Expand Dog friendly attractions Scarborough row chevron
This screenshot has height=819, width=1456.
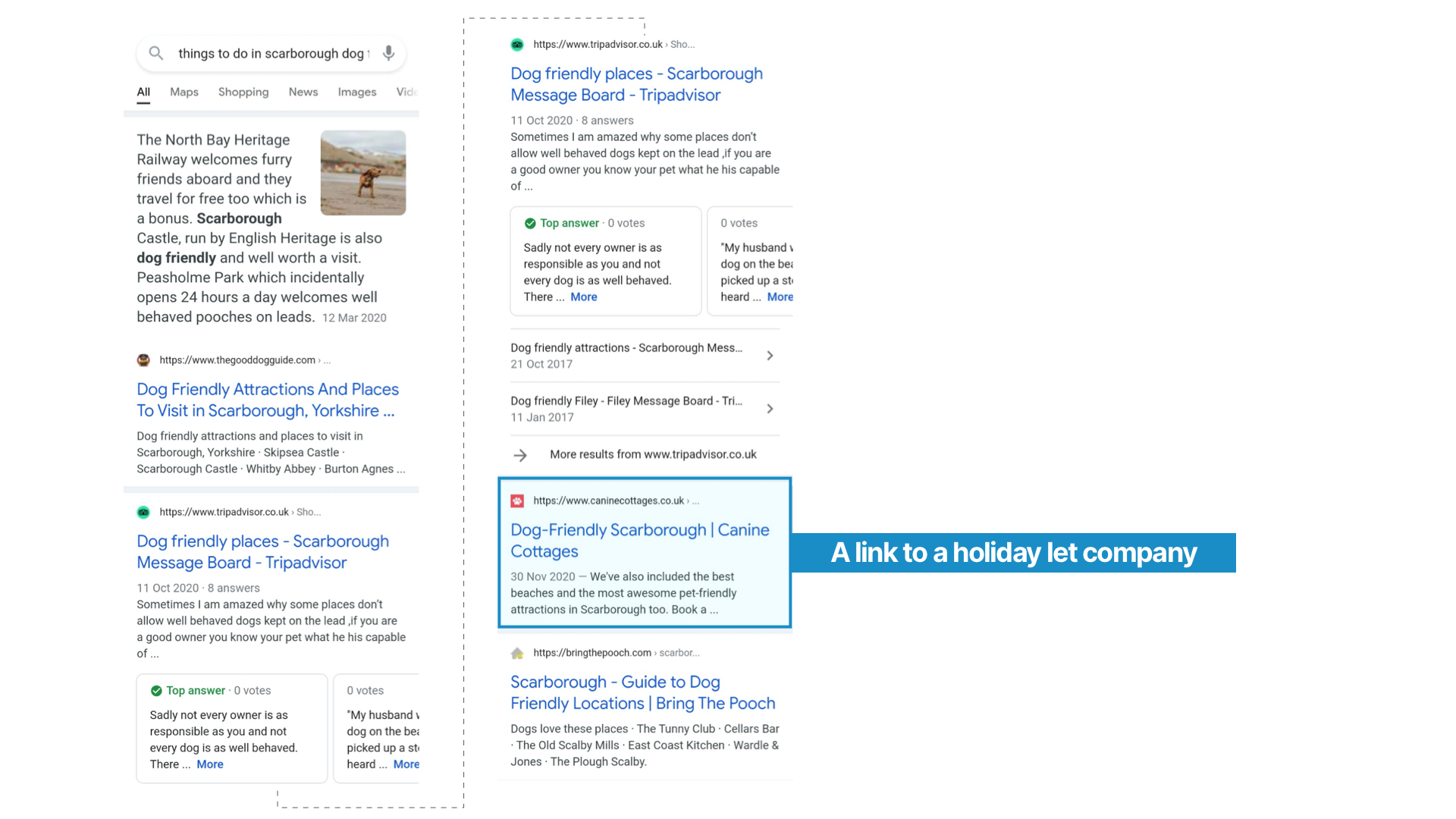(x=770, y=356)
